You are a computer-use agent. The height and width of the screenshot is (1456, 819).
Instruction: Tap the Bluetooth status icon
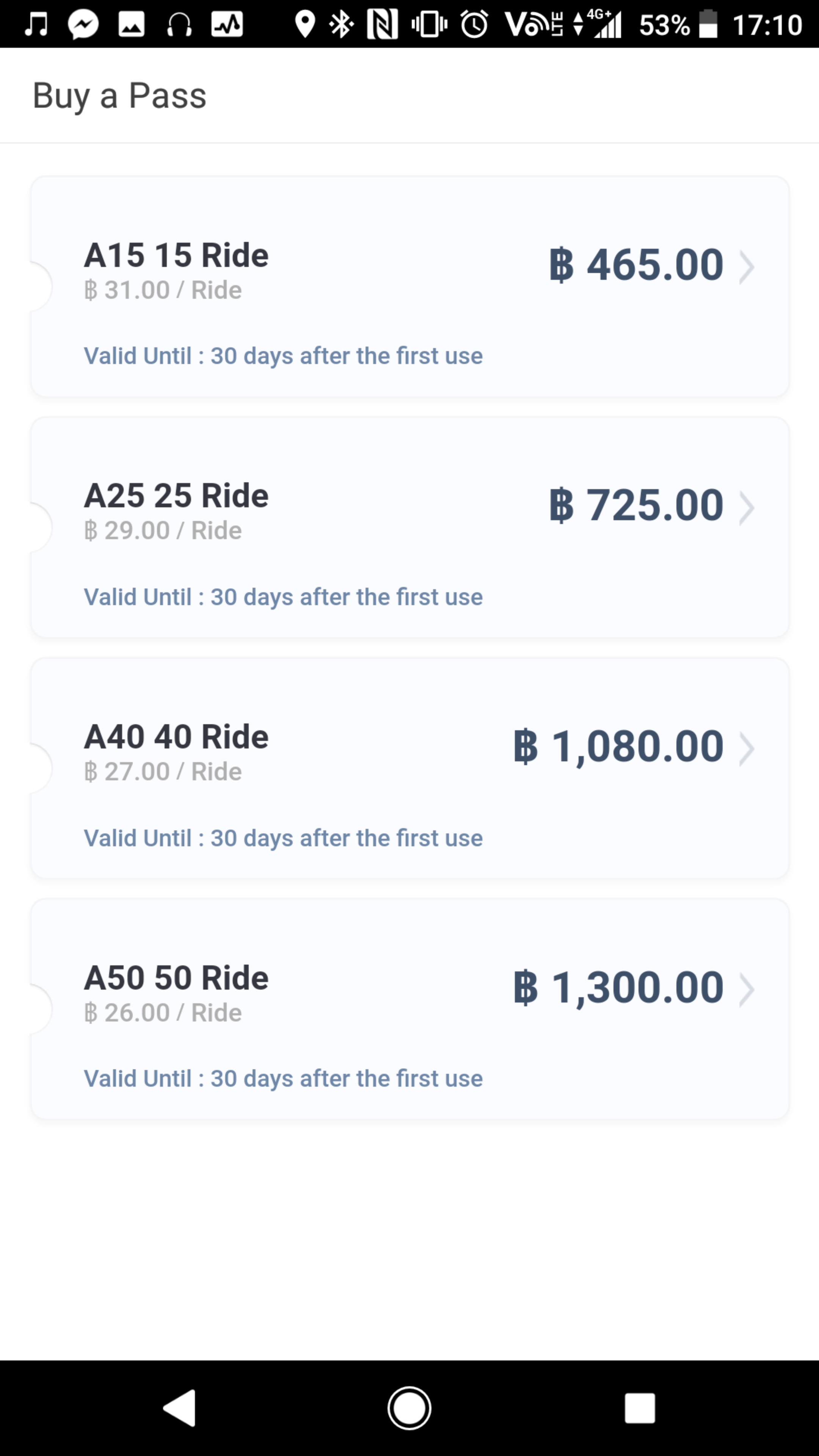click(341, 24)
